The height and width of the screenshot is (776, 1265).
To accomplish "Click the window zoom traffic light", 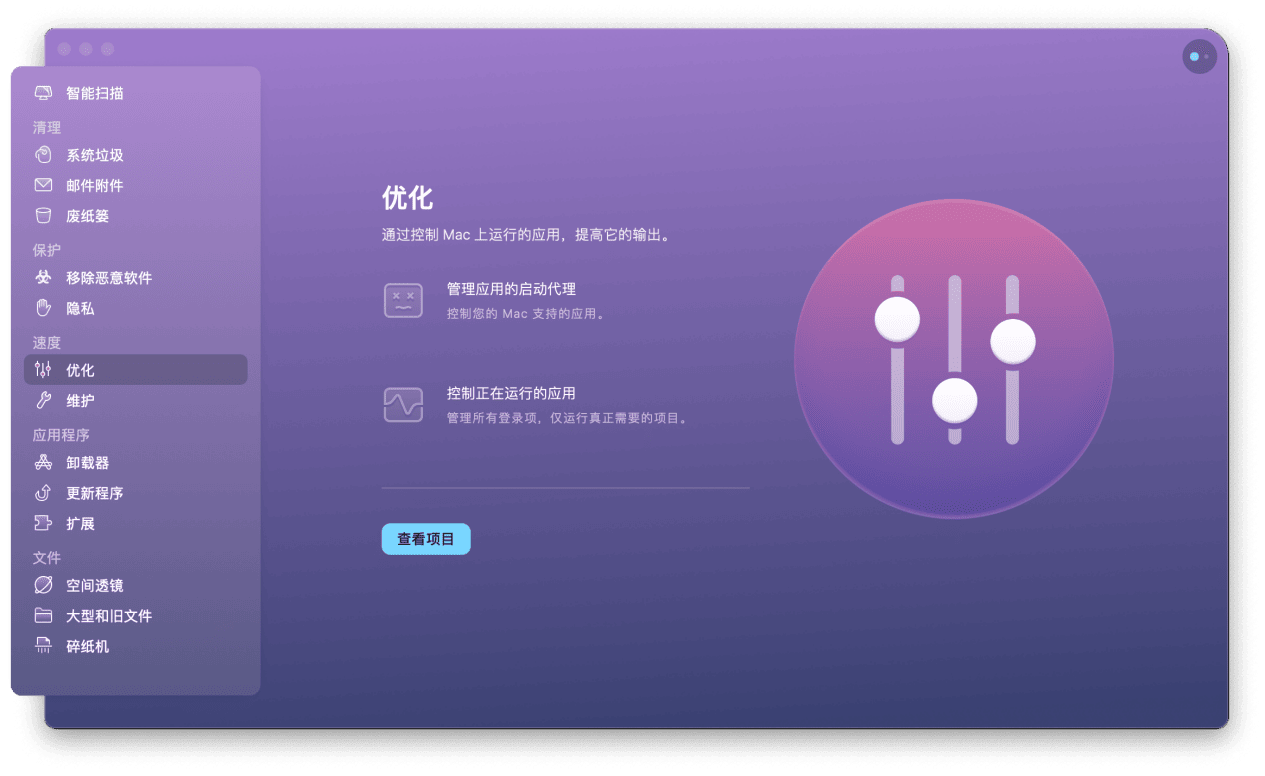I will pos(107,49).
